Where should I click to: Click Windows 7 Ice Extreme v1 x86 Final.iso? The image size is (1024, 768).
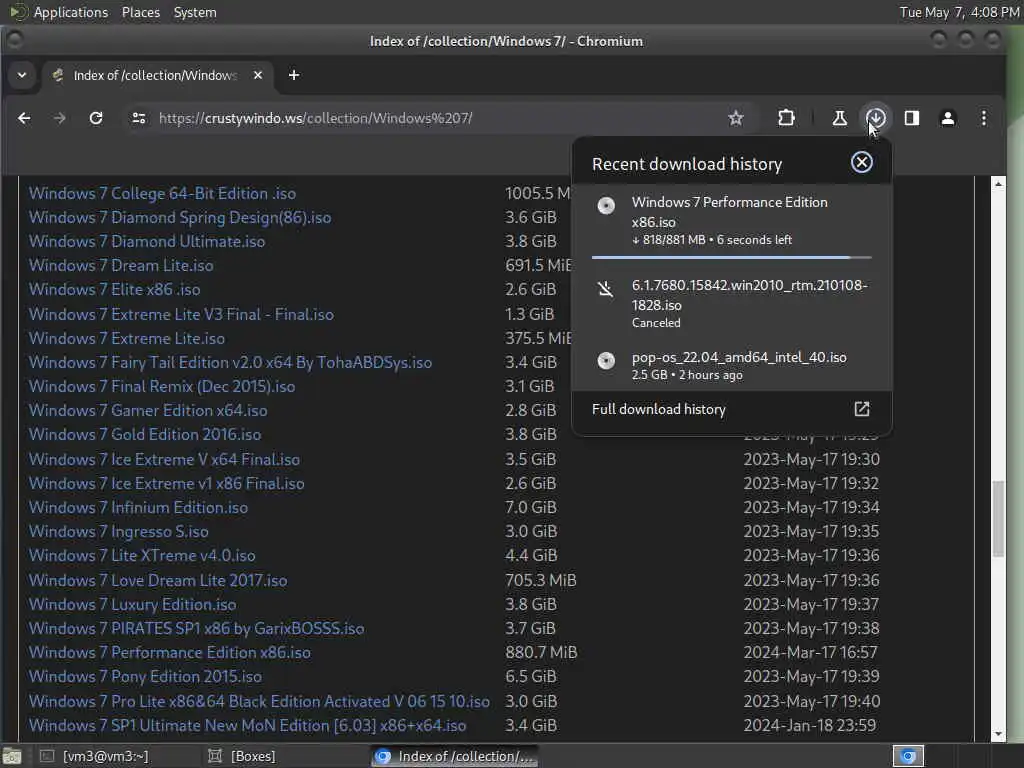[x=167, y=483]
